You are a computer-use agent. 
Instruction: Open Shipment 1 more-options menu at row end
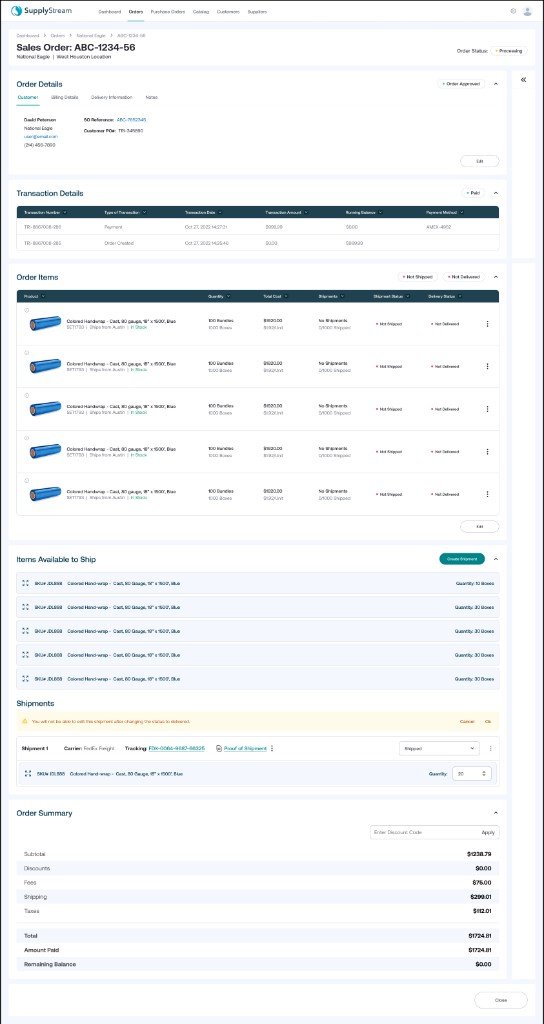point(490,748)
